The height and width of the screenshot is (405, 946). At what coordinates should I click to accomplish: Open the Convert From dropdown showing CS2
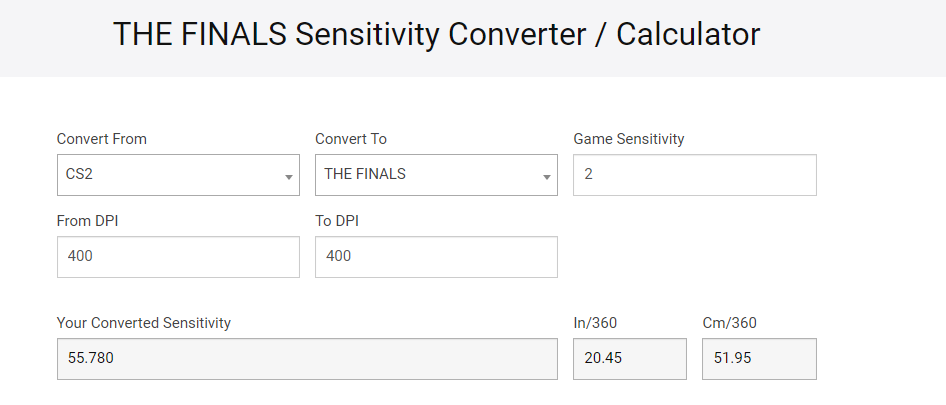[x=170, y=175]
